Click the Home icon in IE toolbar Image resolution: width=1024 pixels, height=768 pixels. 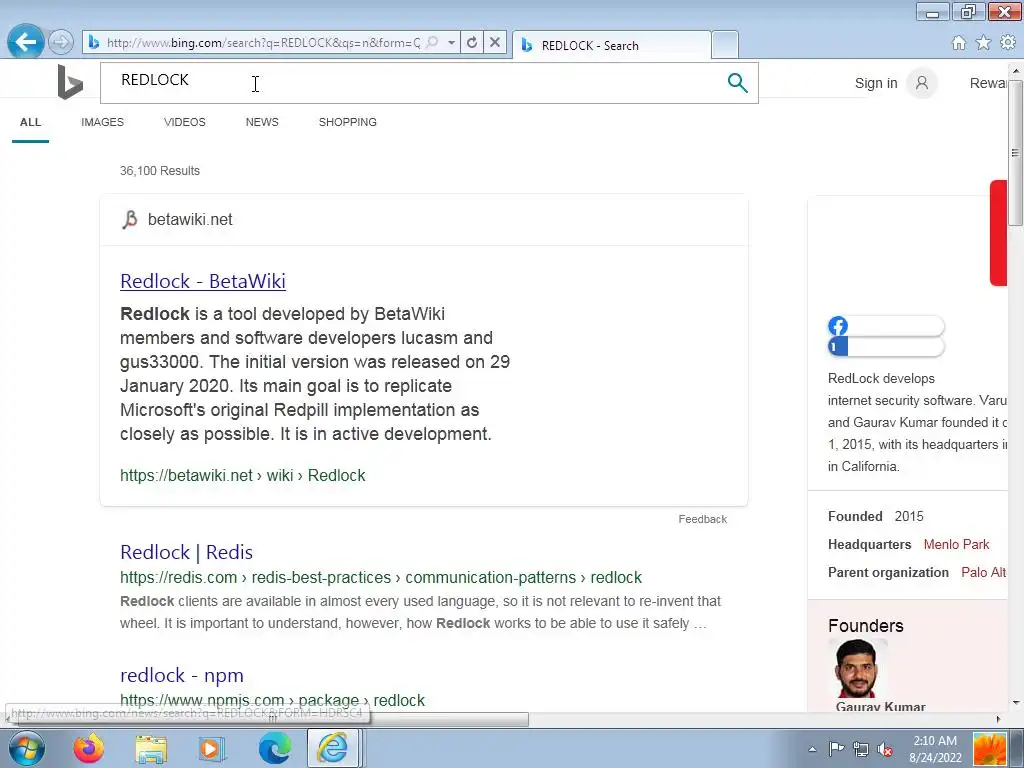coord(959,43)
